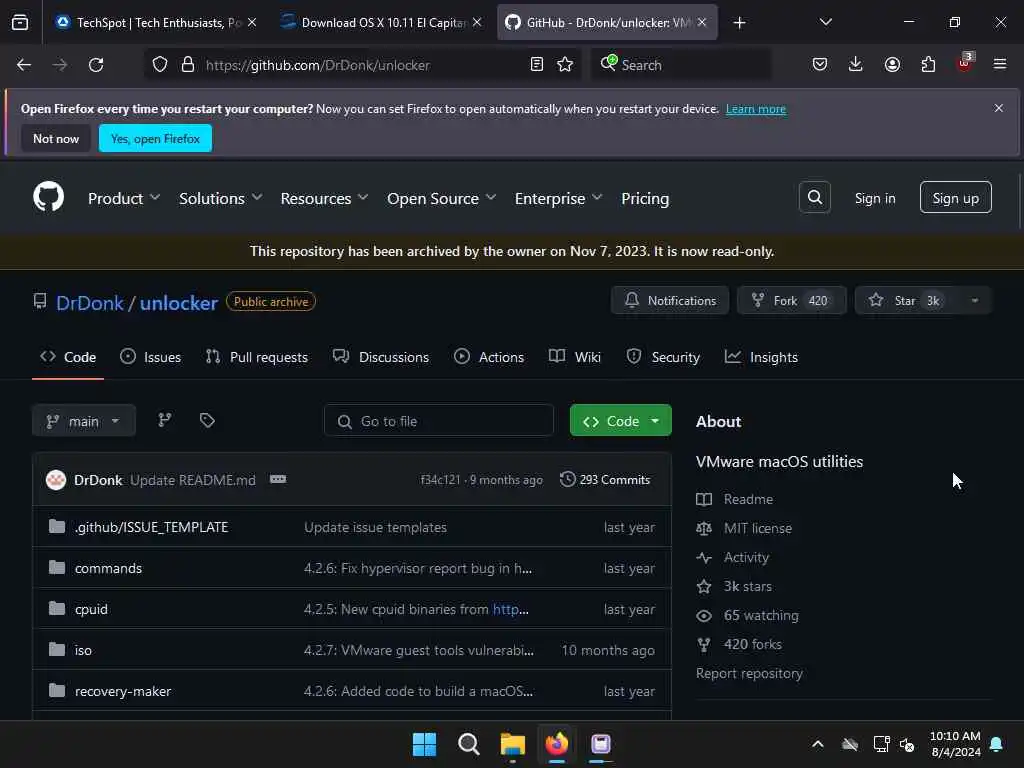
Task: Click the Sign up button
Action: [955, 197]
